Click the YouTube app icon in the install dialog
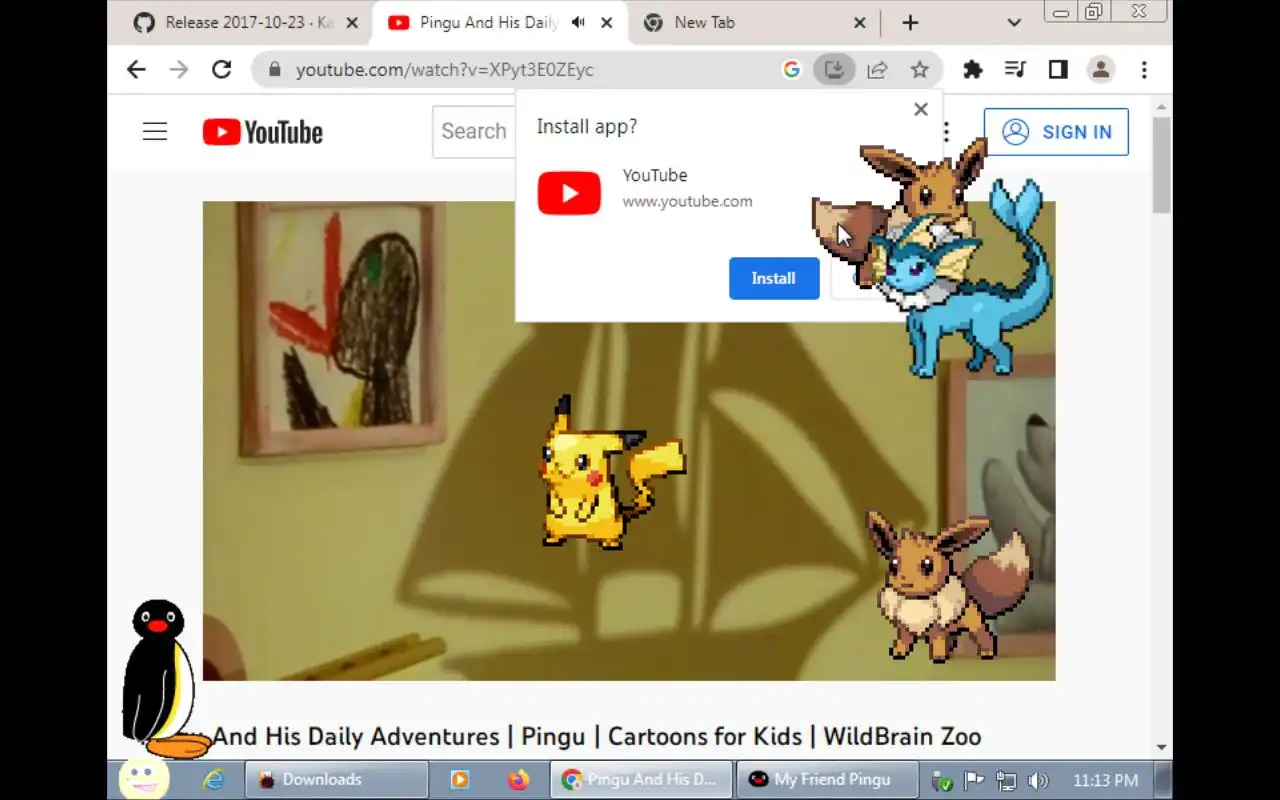Viewport: 1280px width, 800px height. 569,193
